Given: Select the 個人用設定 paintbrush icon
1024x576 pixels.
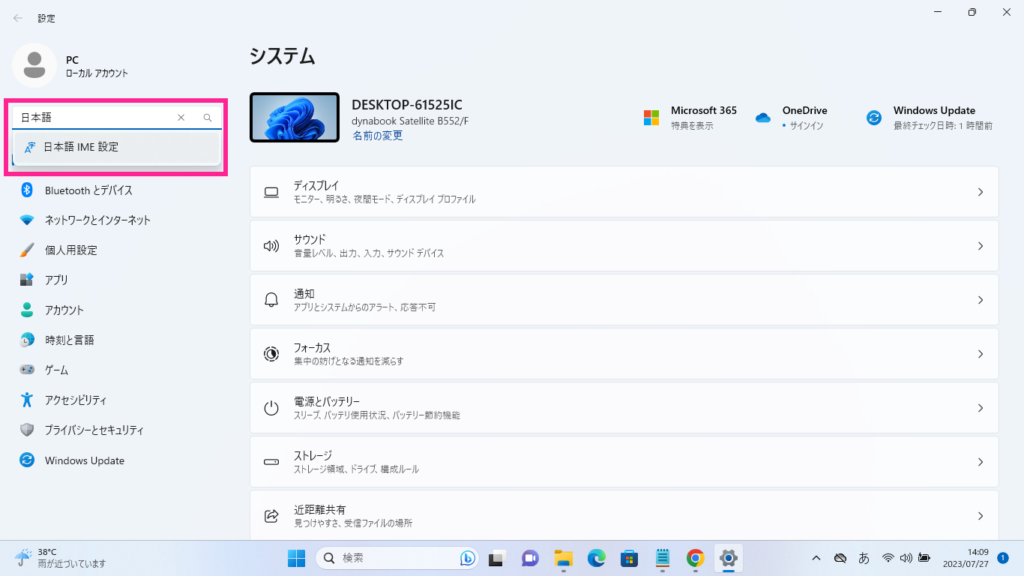Looking at the screenshot, I should 27,250.
